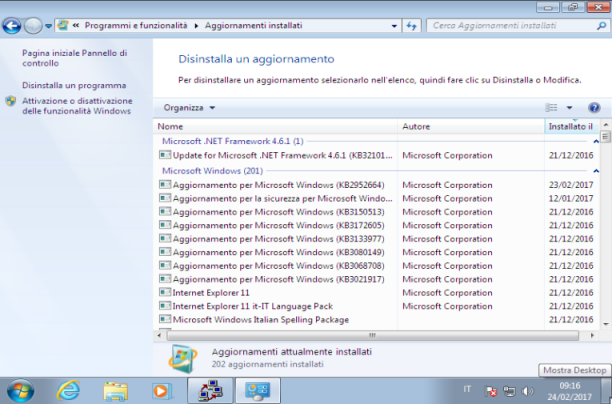This screenshot has height=404, width=612.
Task: Click the refresh button beside address bar
Action: 411,26
